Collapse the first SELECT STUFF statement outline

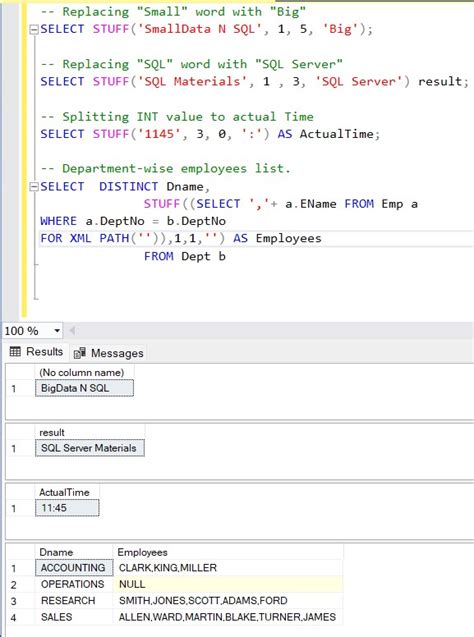34,29
